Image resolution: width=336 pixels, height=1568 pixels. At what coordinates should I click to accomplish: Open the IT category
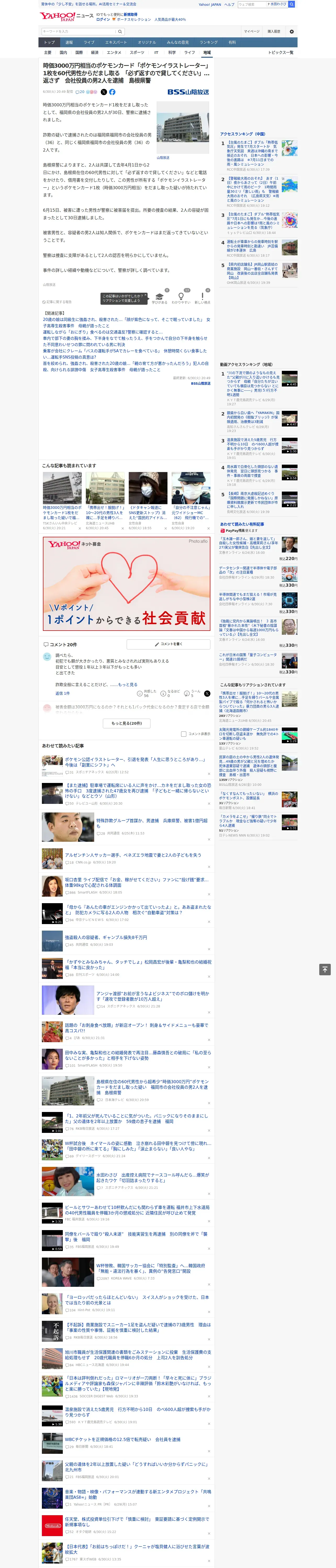point(156,52)
